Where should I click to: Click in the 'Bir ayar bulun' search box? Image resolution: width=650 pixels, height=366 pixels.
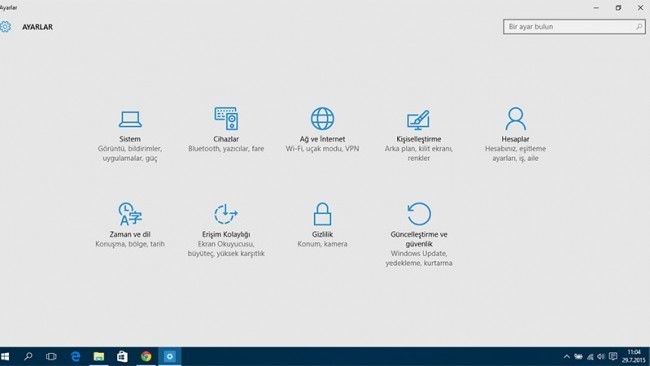574,27
